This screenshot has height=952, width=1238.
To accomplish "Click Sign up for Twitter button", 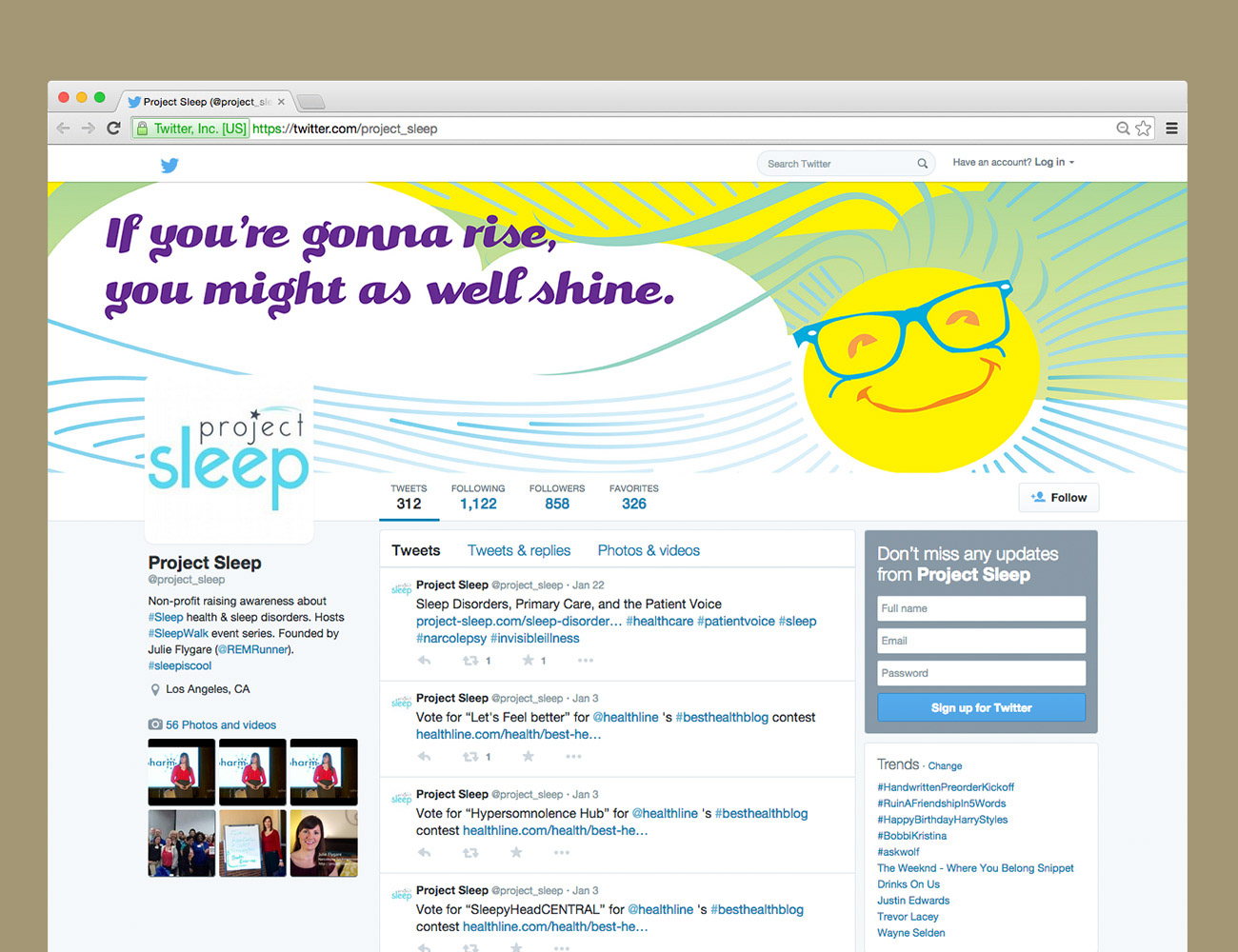I will point(981,707).
